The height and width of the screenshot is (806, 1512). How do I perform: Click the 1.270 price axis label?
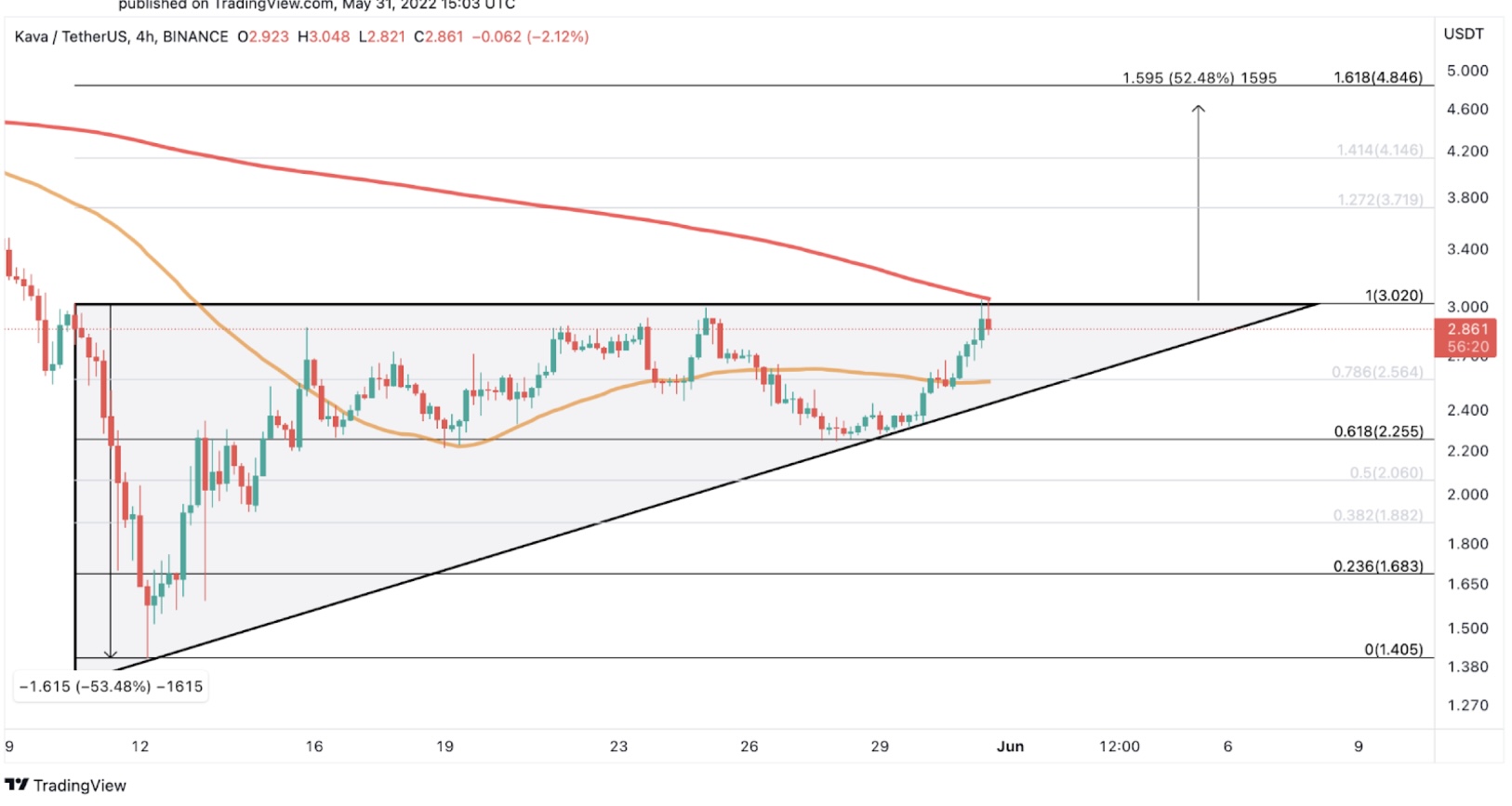(x=1468, y=706)
